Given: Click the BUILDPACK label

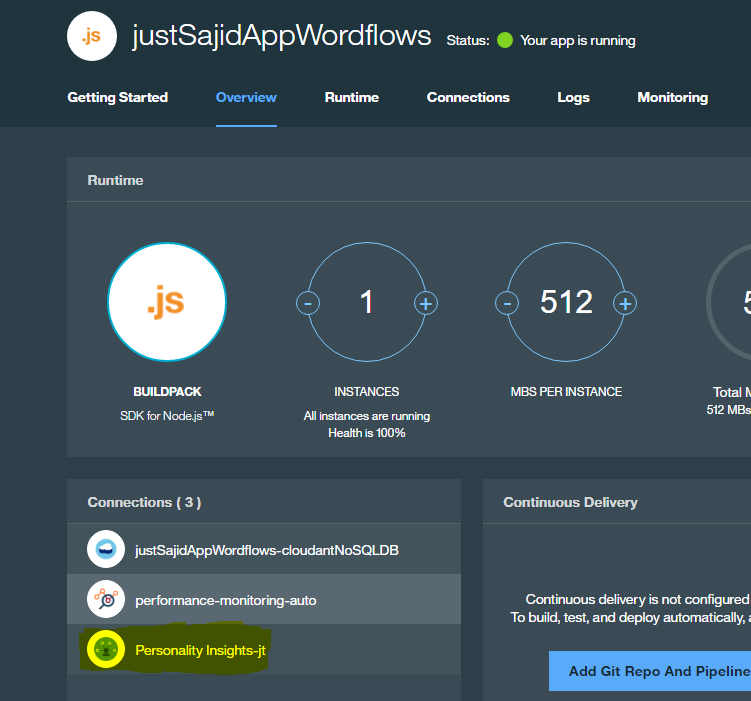Looking at the screenshot, I should tap(167, 392).
